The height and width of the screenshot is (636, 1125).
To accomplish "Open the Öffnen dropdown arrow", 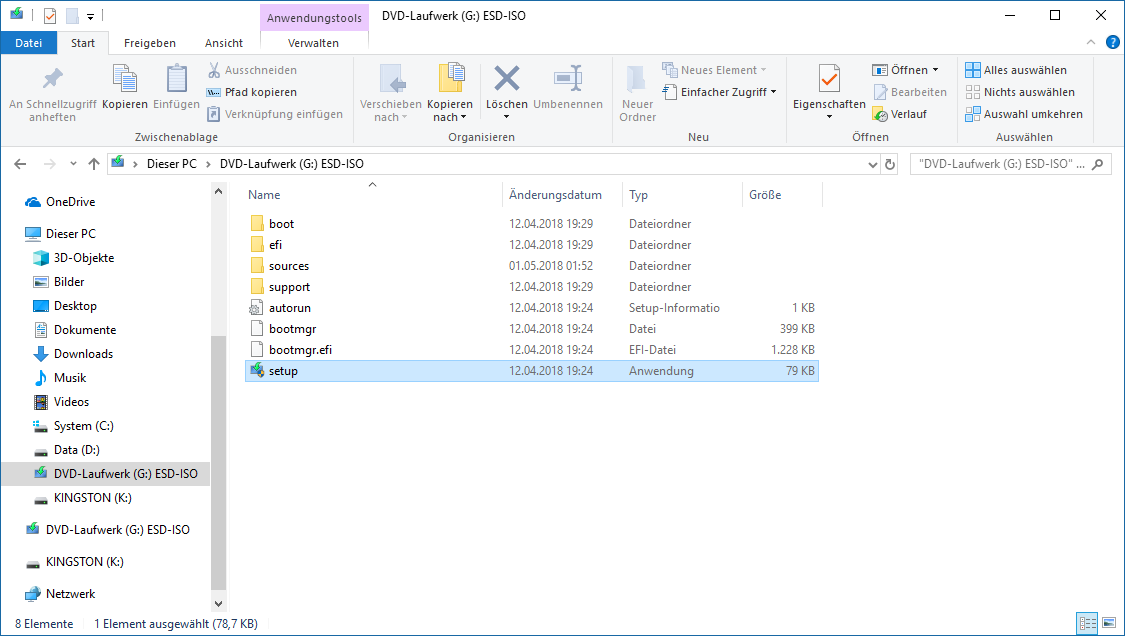I will point(936,70).
